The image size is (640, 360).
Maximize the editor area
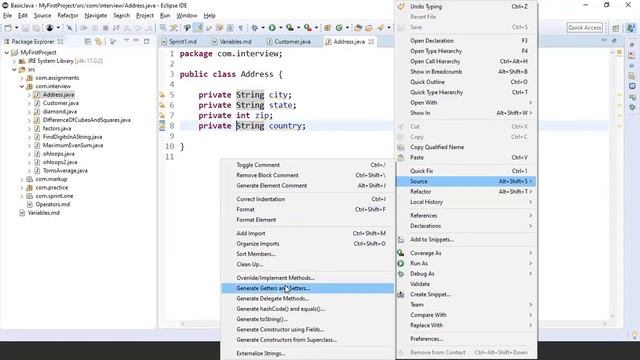614,40
